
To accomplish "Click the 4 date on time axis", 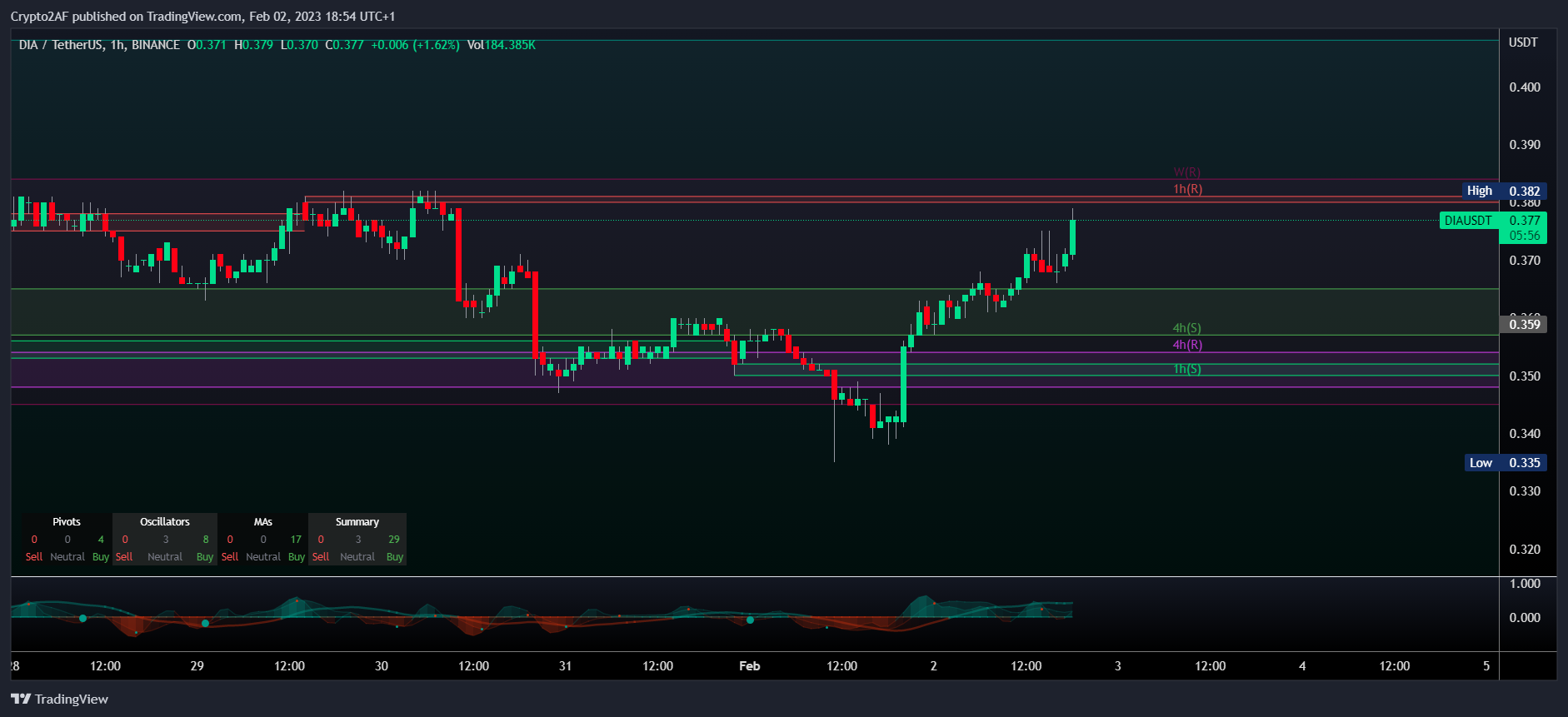I will (x=1302, y=666).
